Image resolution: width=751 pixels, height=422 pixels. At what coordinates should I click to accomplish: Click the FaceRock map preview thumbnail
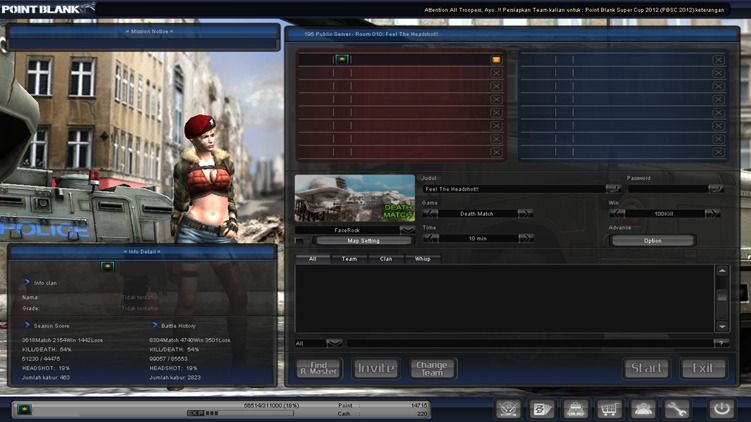[354, 198]
